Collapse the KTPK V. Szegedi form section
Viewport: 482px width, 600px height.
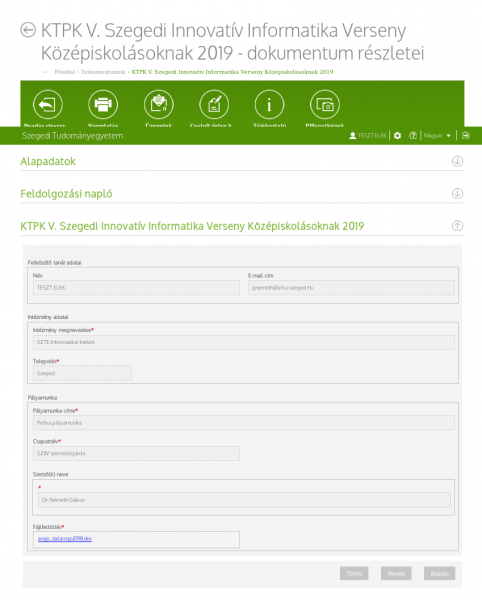pyautogui.click(x=457, y=226)
